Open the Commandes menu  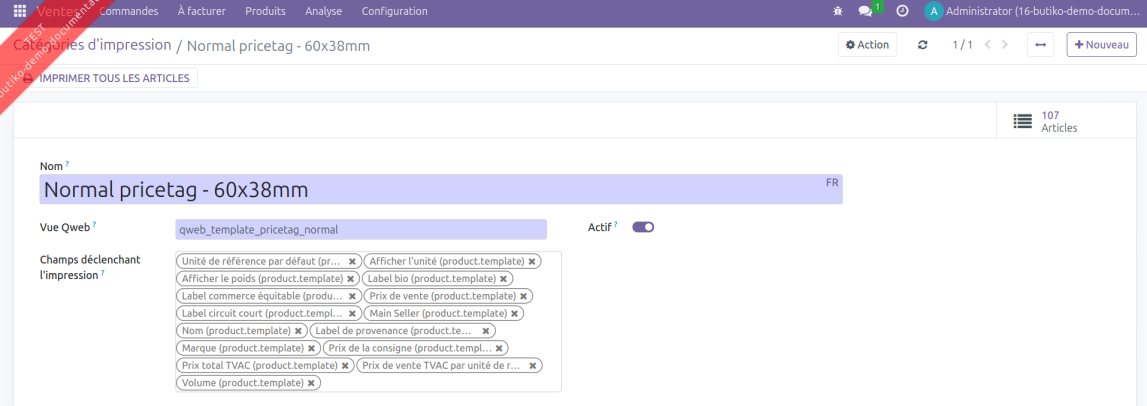click(x=129, y=11)
